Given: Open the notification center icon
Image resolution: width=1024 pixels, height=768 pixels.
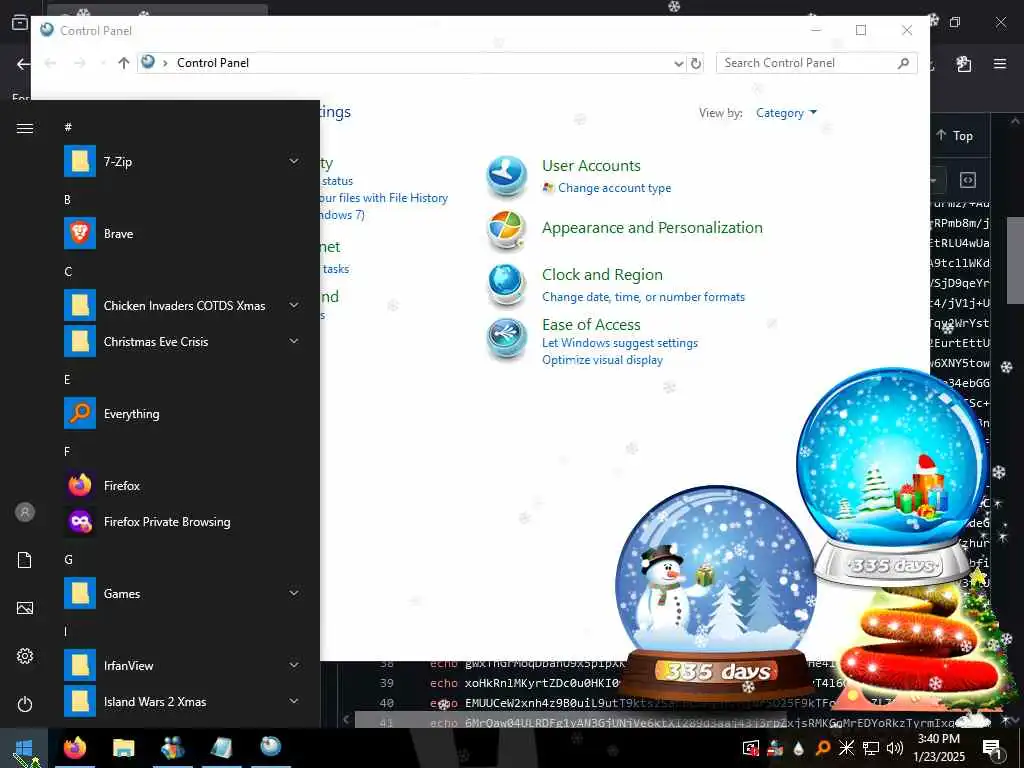Looking at the screenshot, I should click(992, 748).
